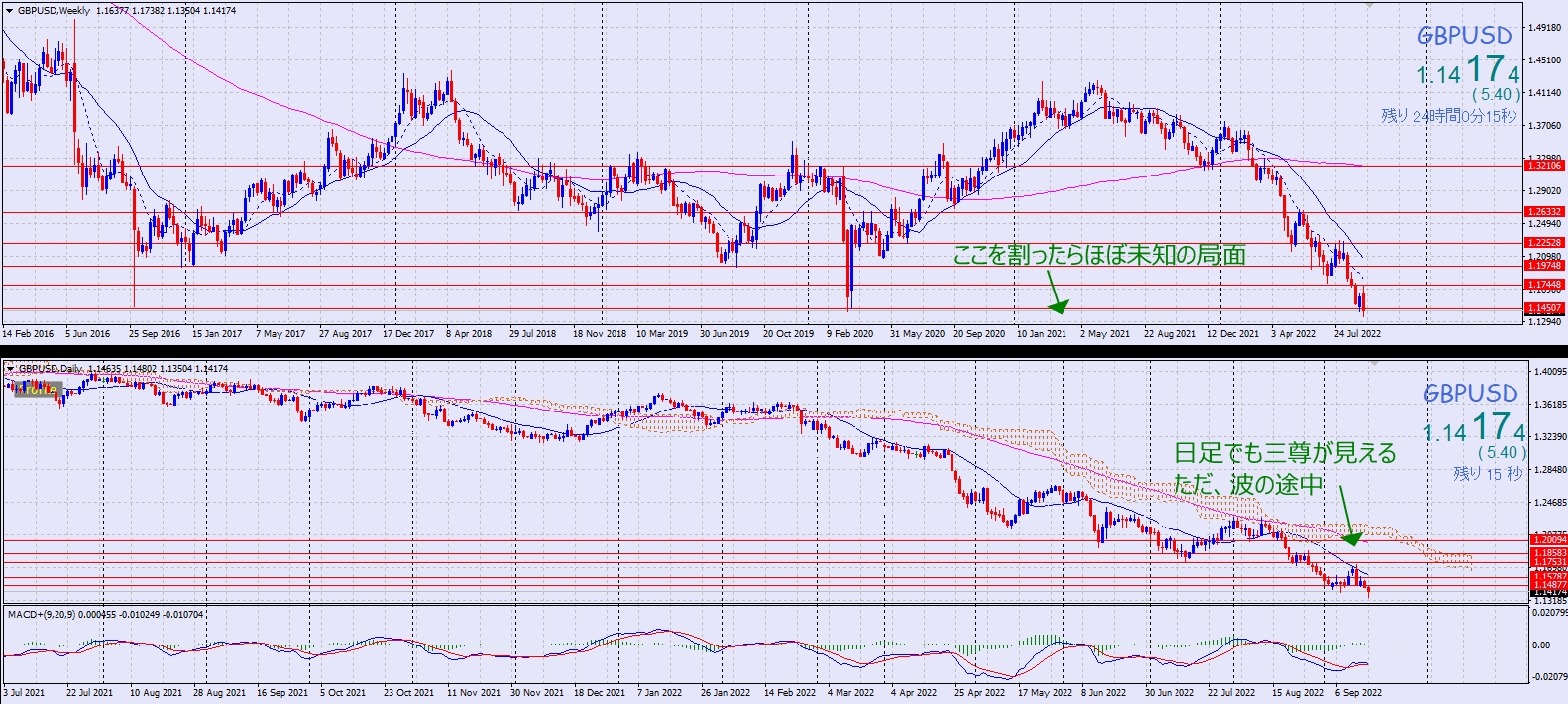The height and width of the screenshot is (704, 1568).
Task: Click the '9 Feb 2020' date on Weekly axis
Action: coord(849,334)
